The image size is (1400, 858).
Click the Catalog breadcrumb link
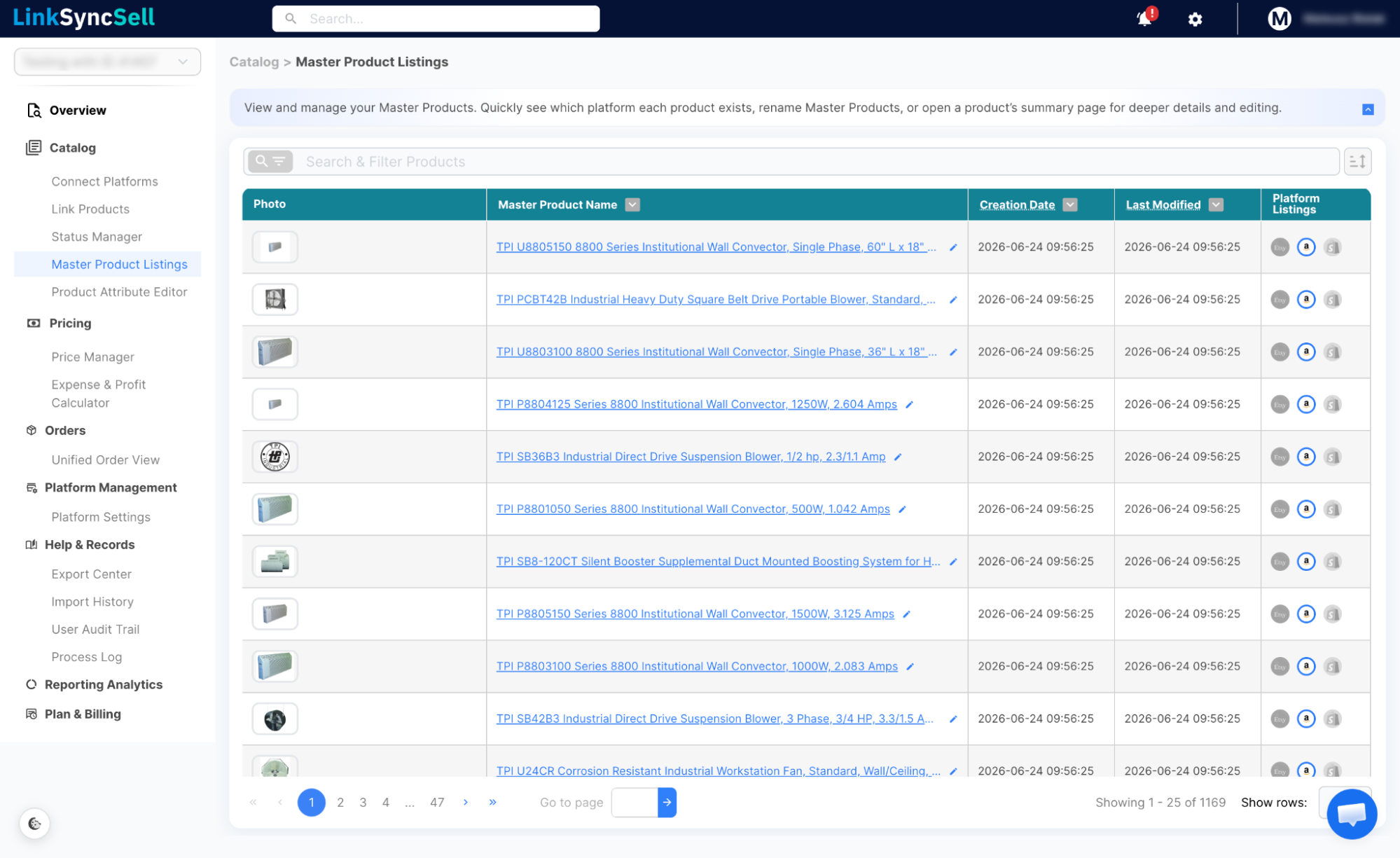254,62
